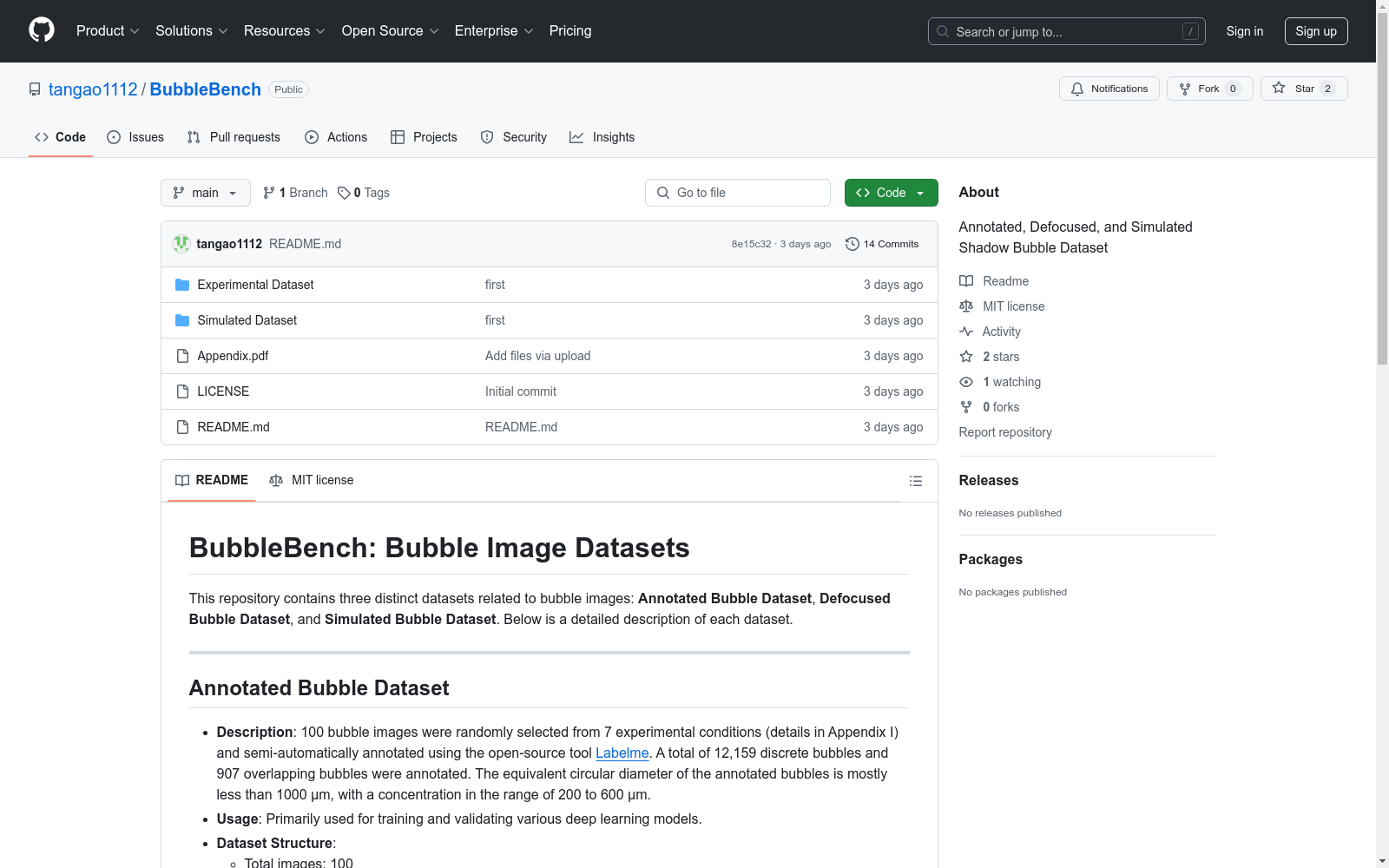This screenshot has height=868, width=1389.
Task: Click the 'No releases published' text
Action: pos(1010,513)
